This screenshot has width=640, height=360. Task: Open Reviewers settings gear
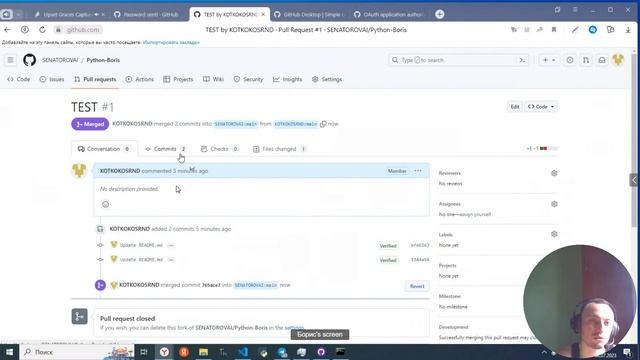554,173
